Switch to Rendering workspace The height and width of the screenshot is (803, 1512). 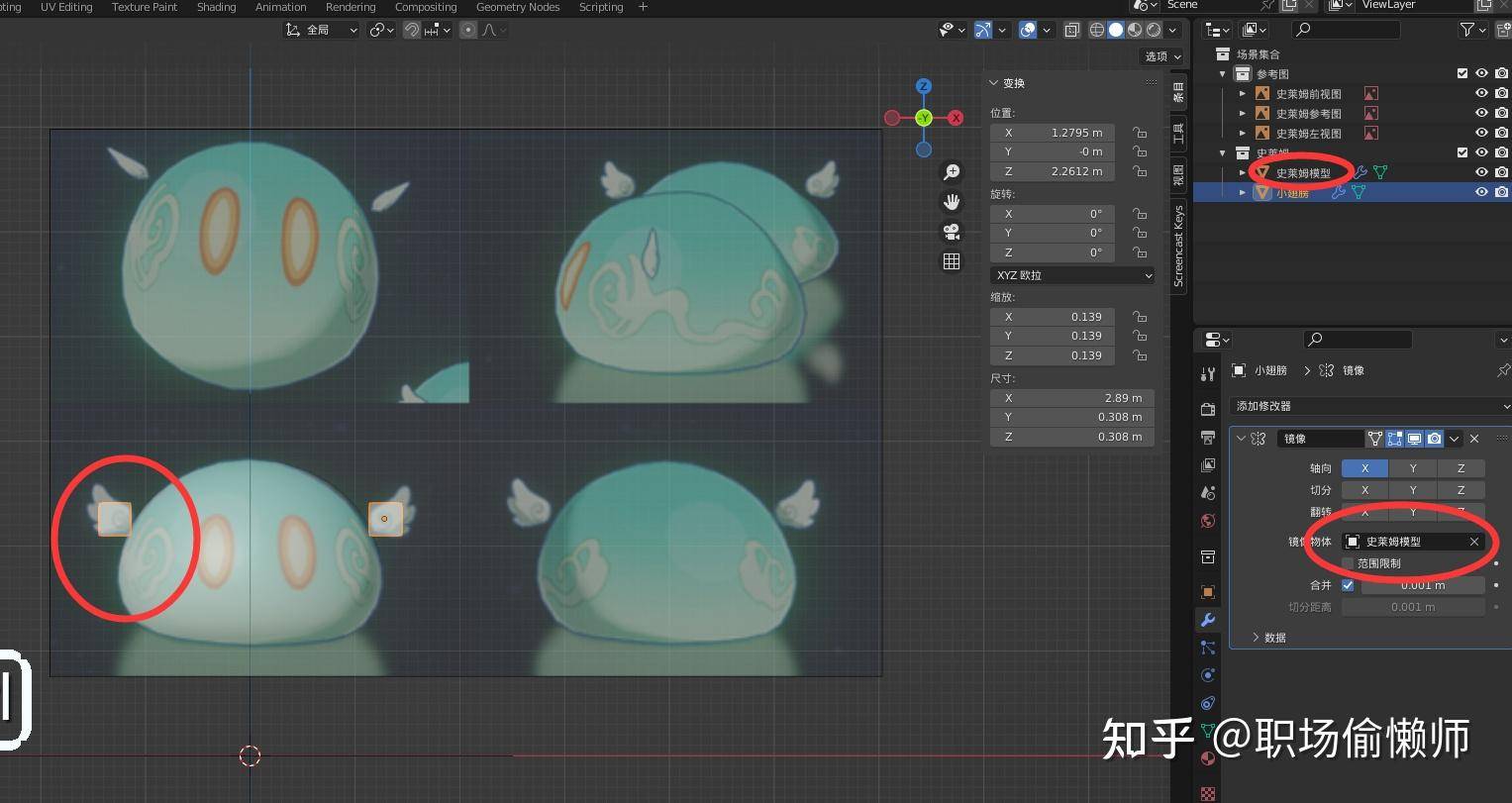pos(351,7)
